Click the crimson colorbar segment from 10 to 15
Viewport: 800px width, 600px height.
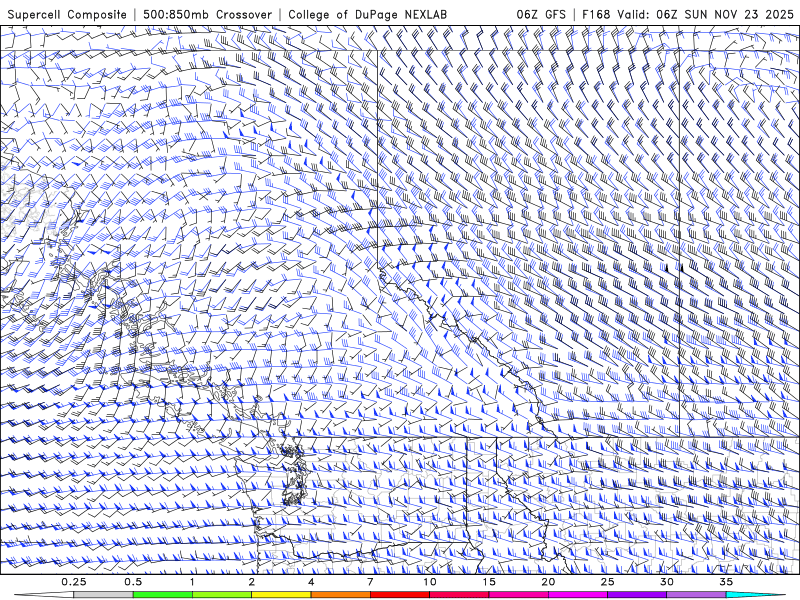[x=459, y=595]
